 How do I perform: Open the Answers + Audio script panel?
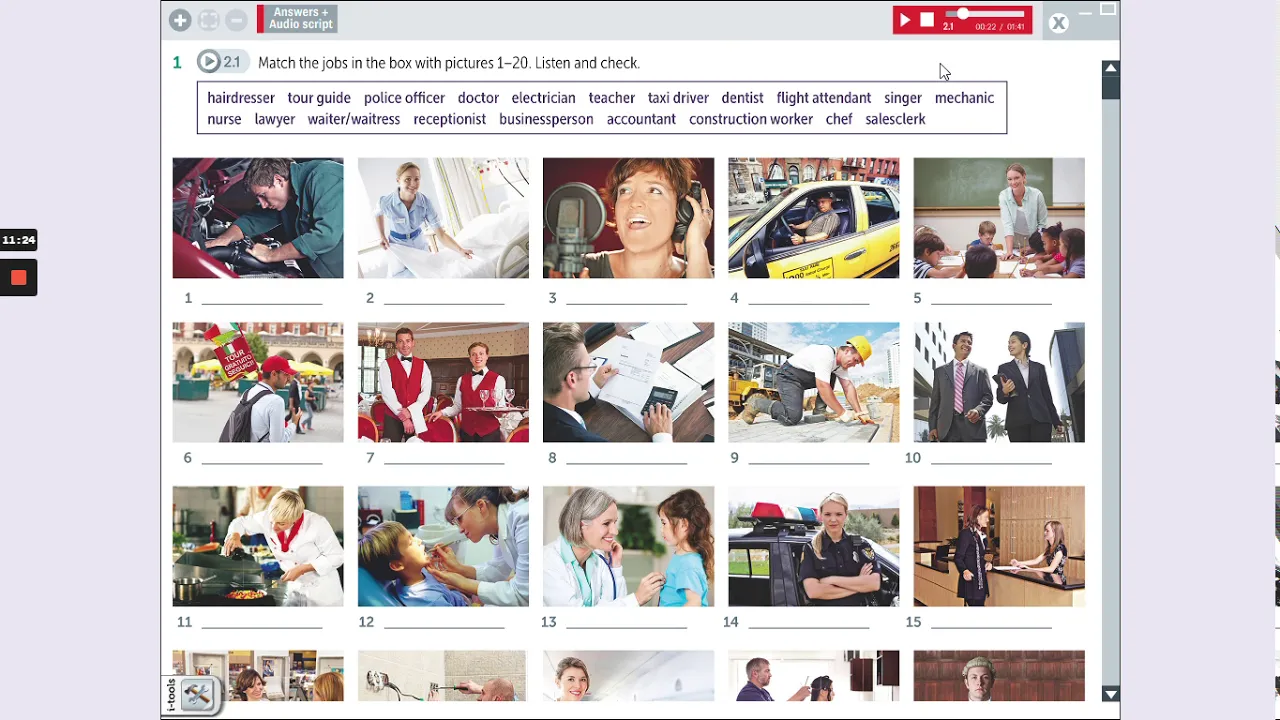coord(297,19)
